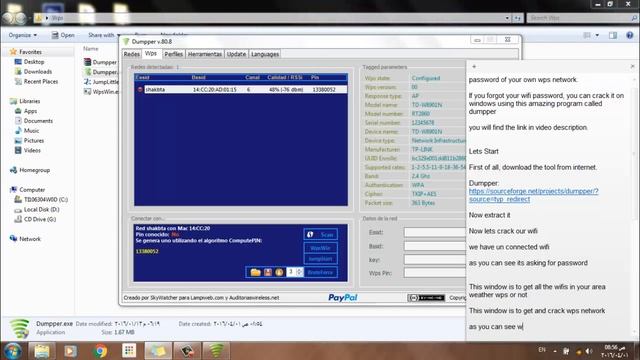This screenshot has height=360, width=640.
Task: Focus the Wps Pin input field
Action: [435, 273]
